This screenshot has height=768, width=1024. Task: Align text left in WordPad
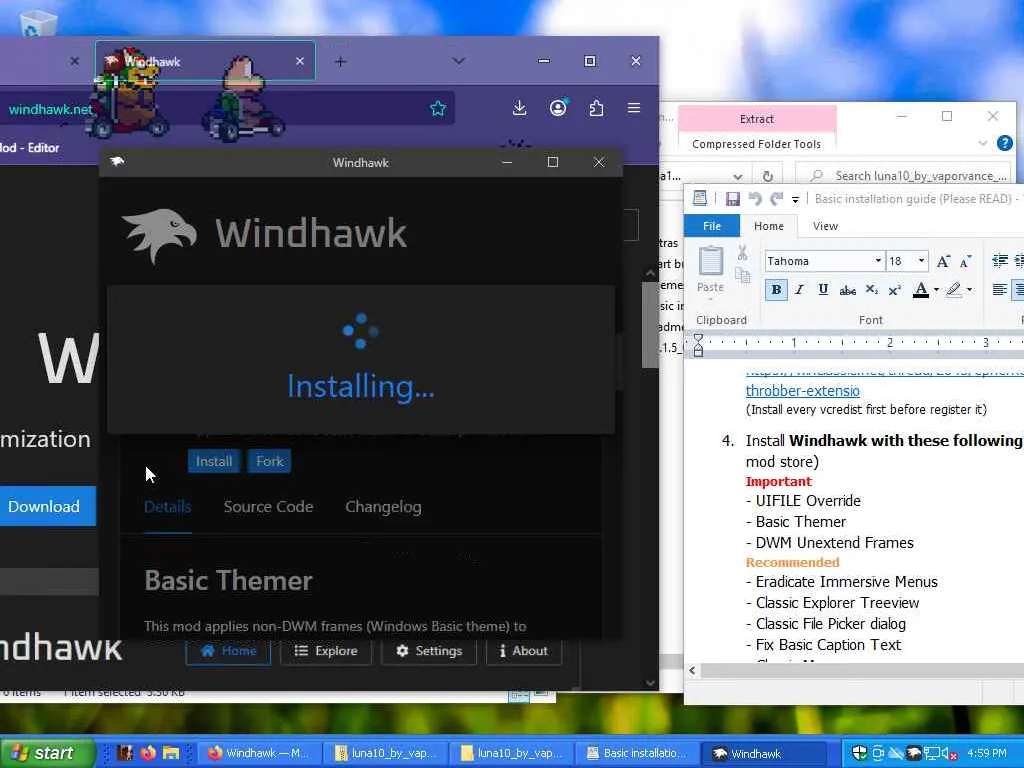[x=999, y=290]
